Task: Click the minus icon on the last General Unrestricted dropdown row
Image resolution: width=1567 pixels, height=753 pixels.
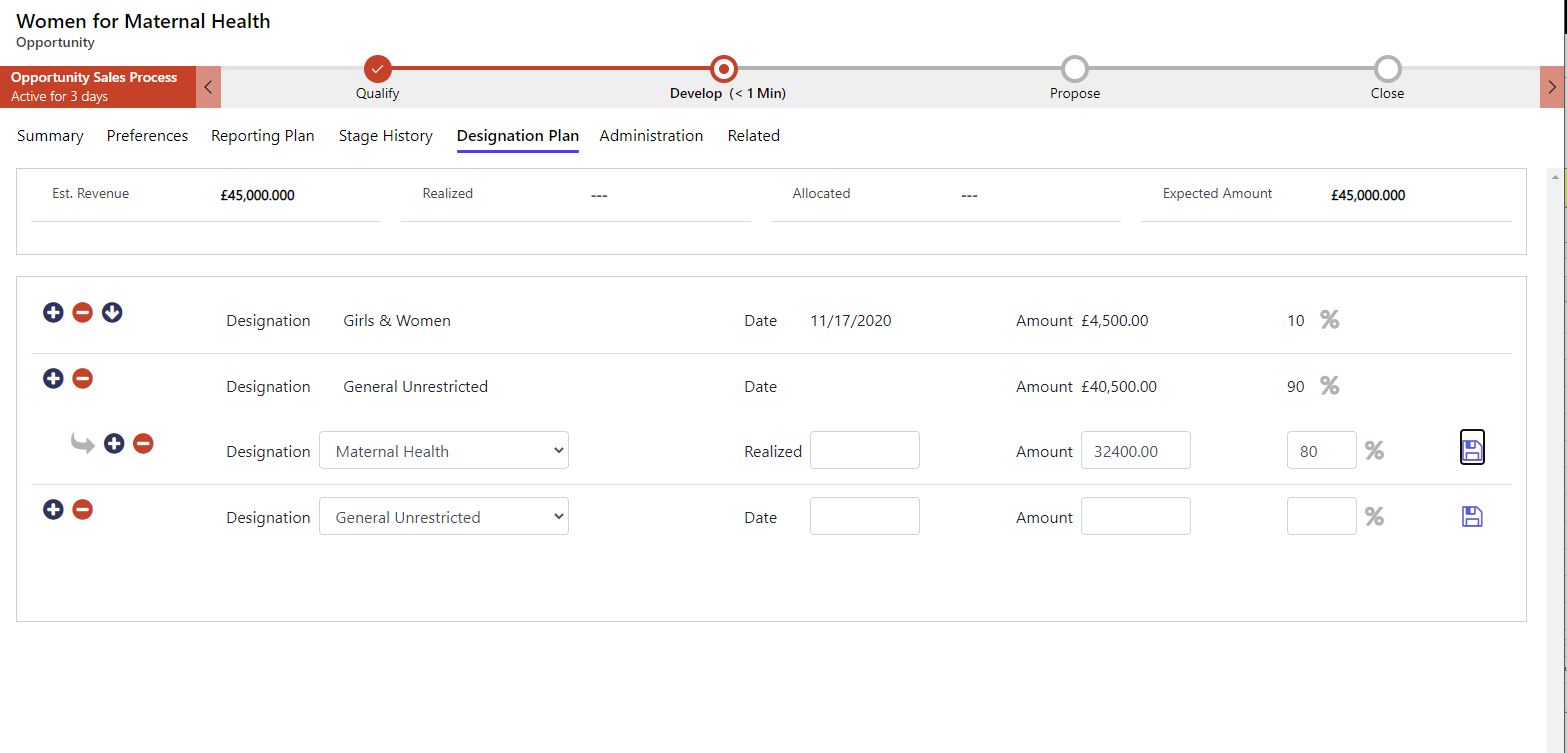Action: click(x=83, y=510)
